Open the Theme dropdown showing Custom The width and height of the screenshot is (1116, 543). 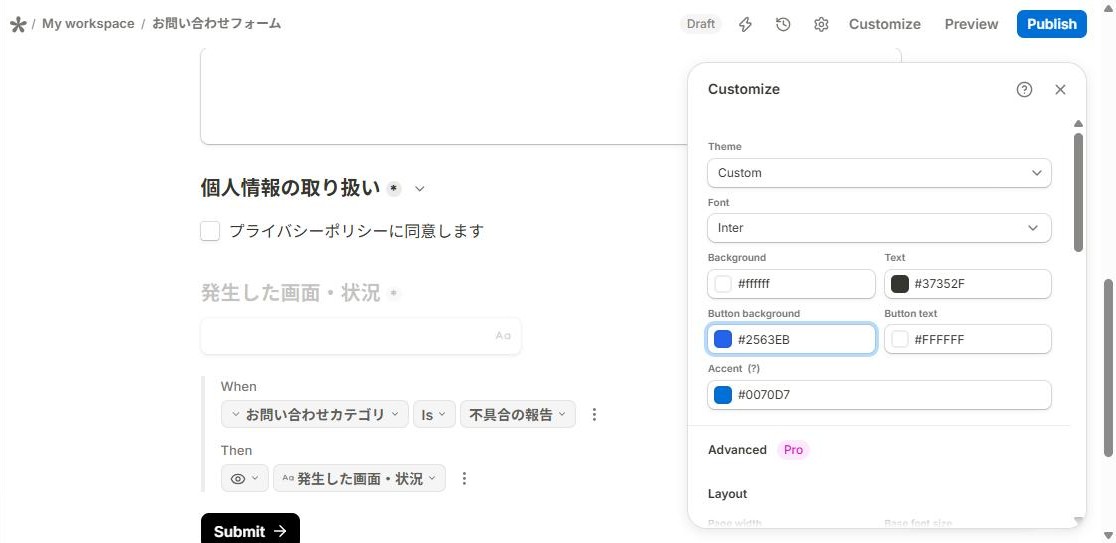pos(879,173)
